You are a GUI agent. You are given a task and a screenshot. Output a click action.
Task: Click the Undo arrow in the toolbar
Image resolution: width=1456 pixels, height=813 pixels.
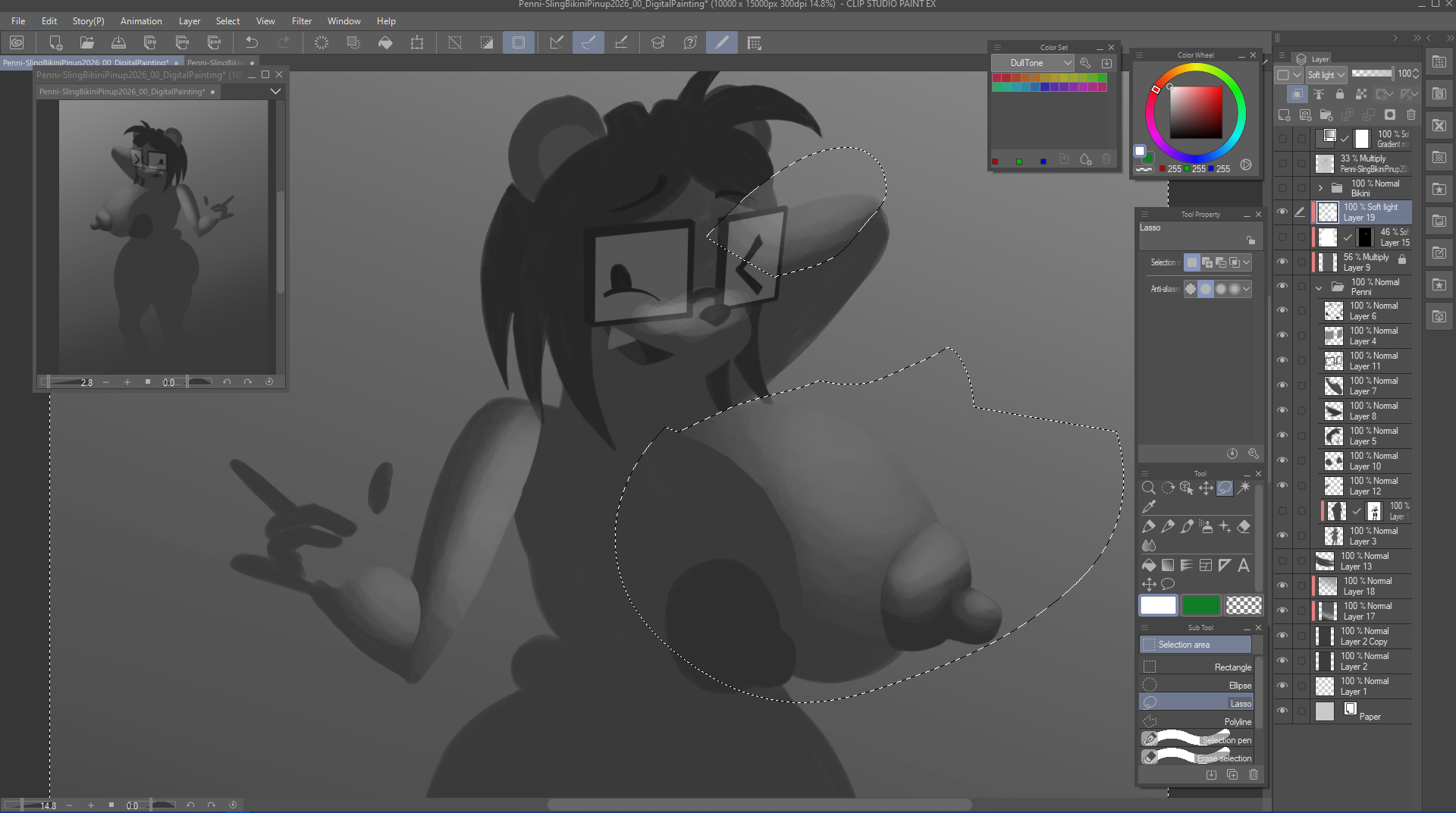(252, 43)
